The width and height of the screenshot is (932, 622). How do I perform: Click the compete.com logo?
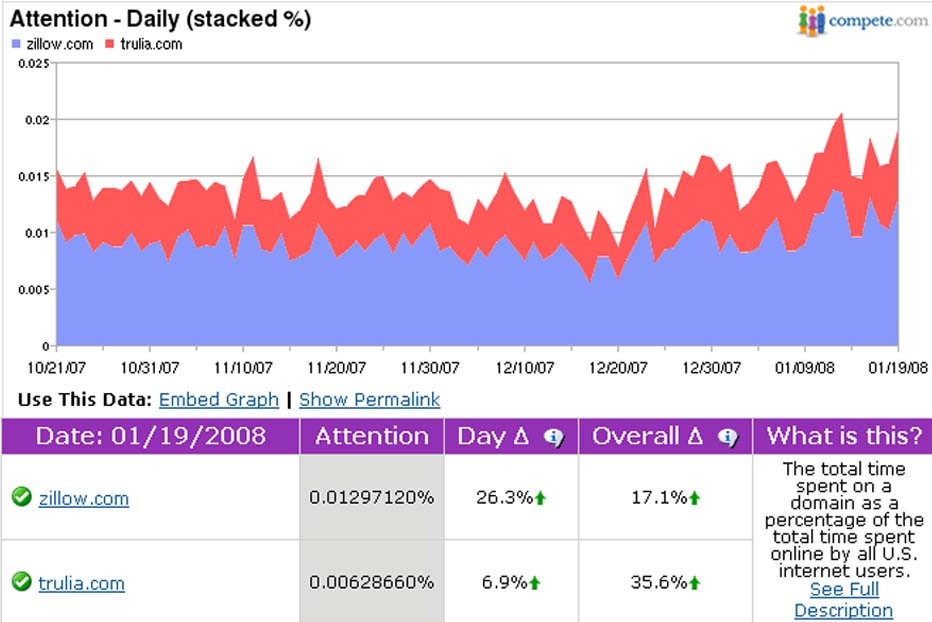pyautogui.click(x=862, y=21)
